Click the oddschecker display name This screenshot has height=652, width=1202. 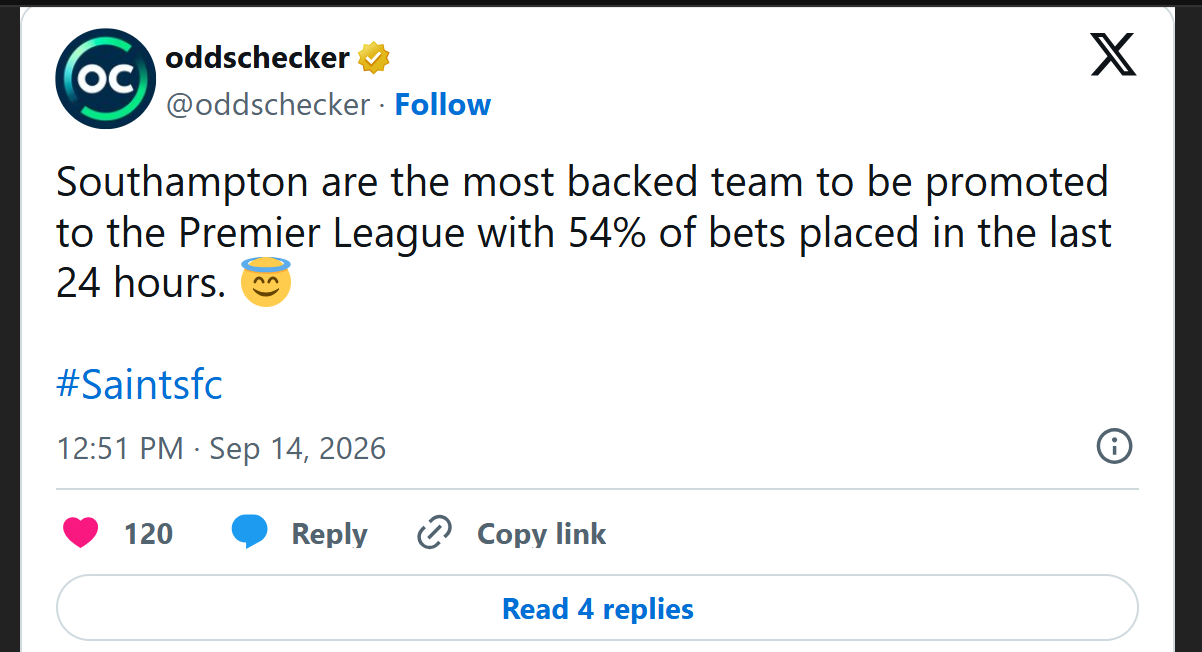click(x=257, y=58)
